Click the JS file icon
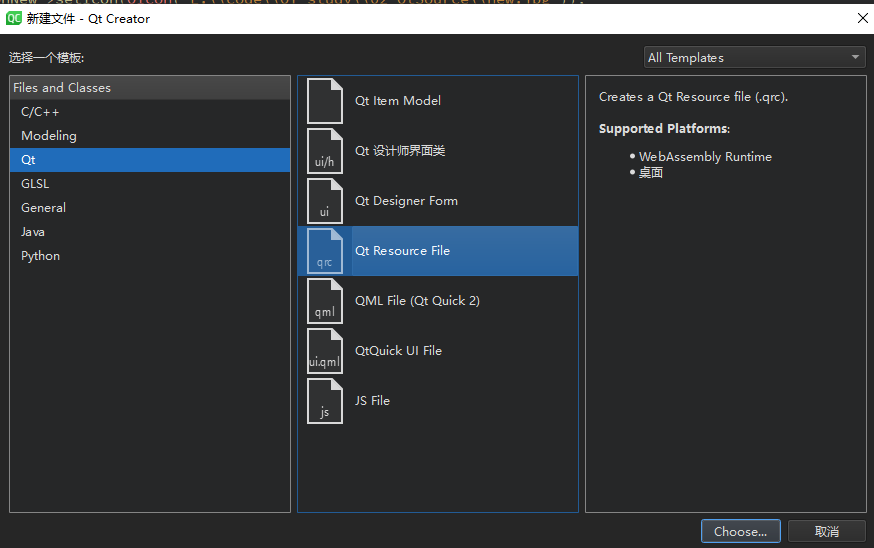874x548 pixels. (324, 401)
